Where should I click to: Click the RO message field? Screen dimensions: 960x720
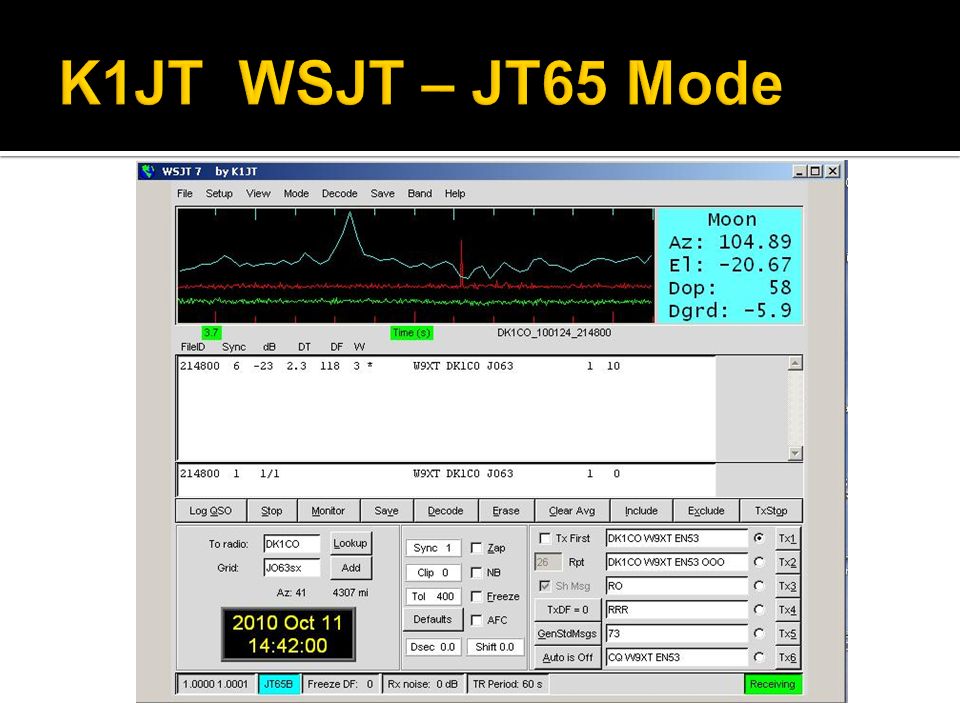coord(677,586)
